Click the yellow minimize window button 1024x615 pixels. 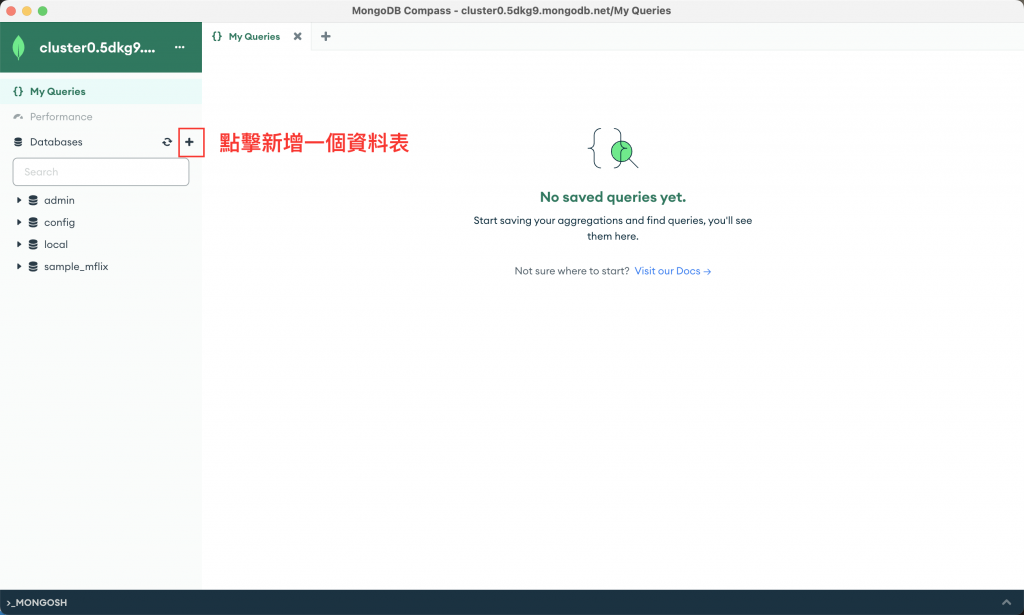(27, 10)
